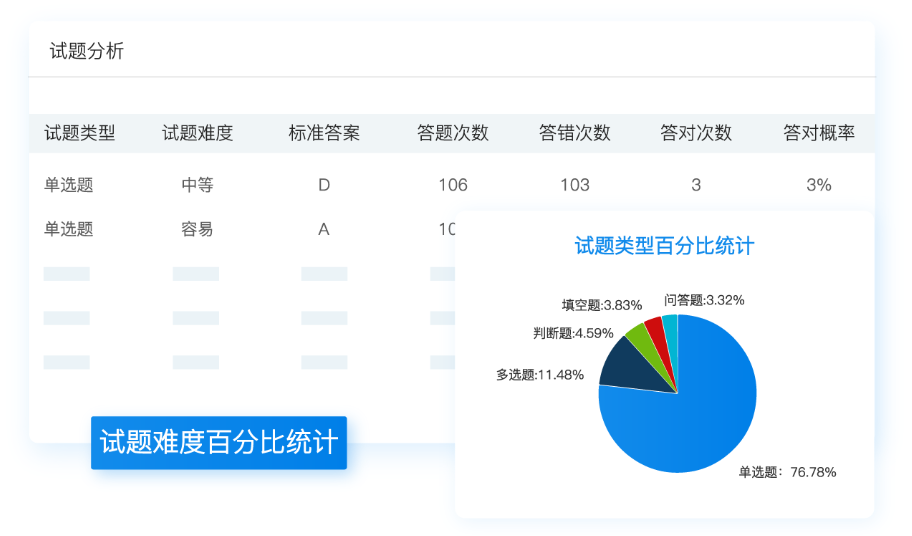
Task: Click the 答对次数 column header
Action: coord(696,133)
